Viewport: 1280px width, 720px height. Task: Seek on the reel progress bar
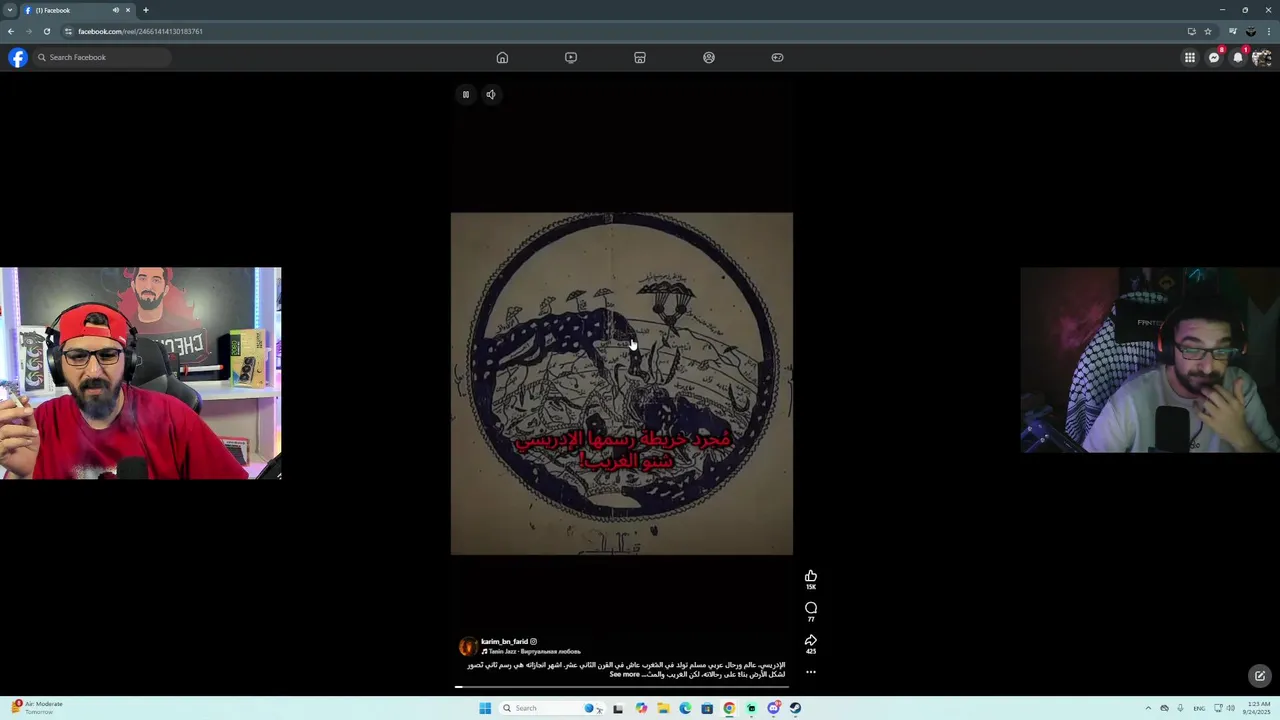[621, 687]
